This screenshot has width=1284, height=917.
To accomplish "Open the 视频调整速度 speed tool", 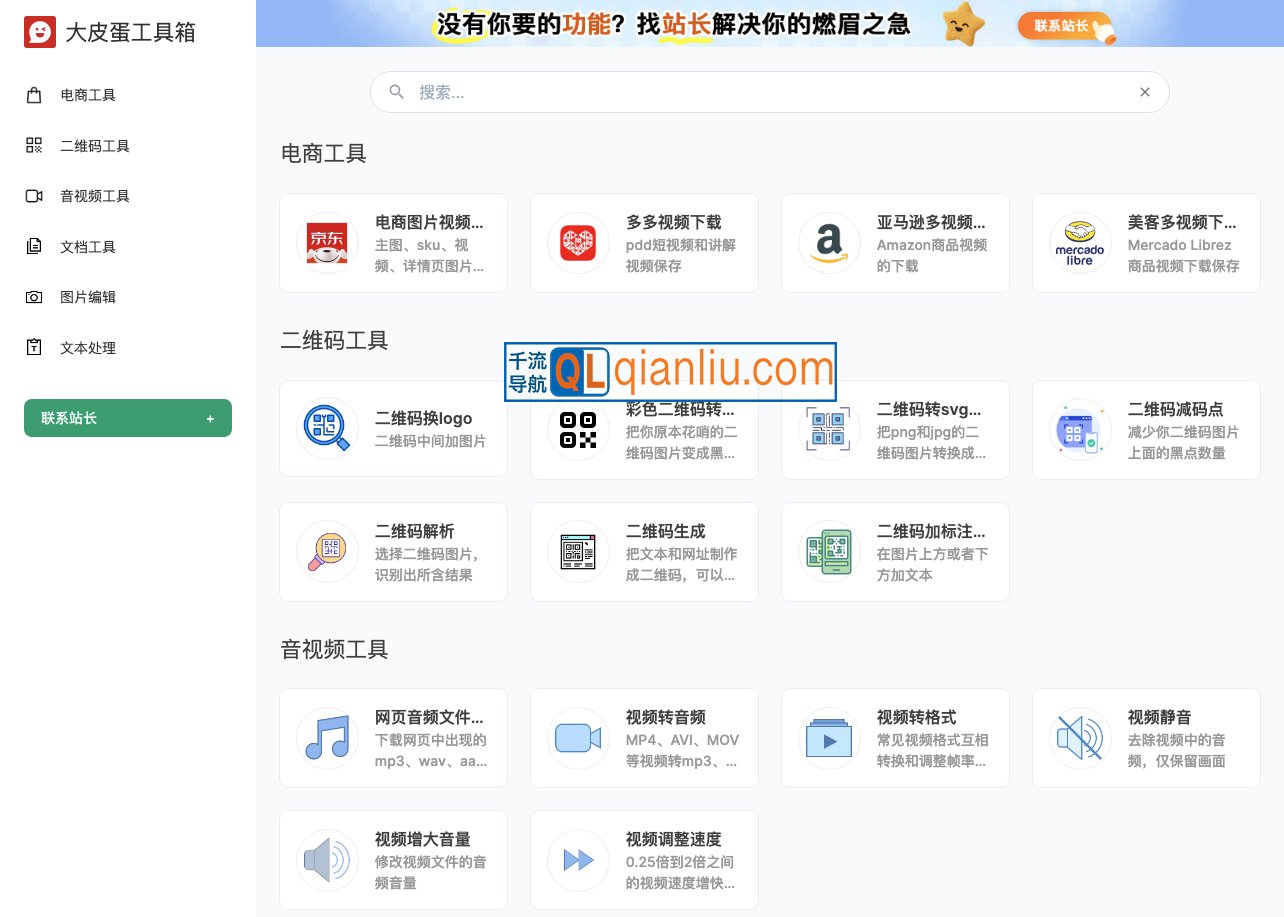I will [643, 860].
